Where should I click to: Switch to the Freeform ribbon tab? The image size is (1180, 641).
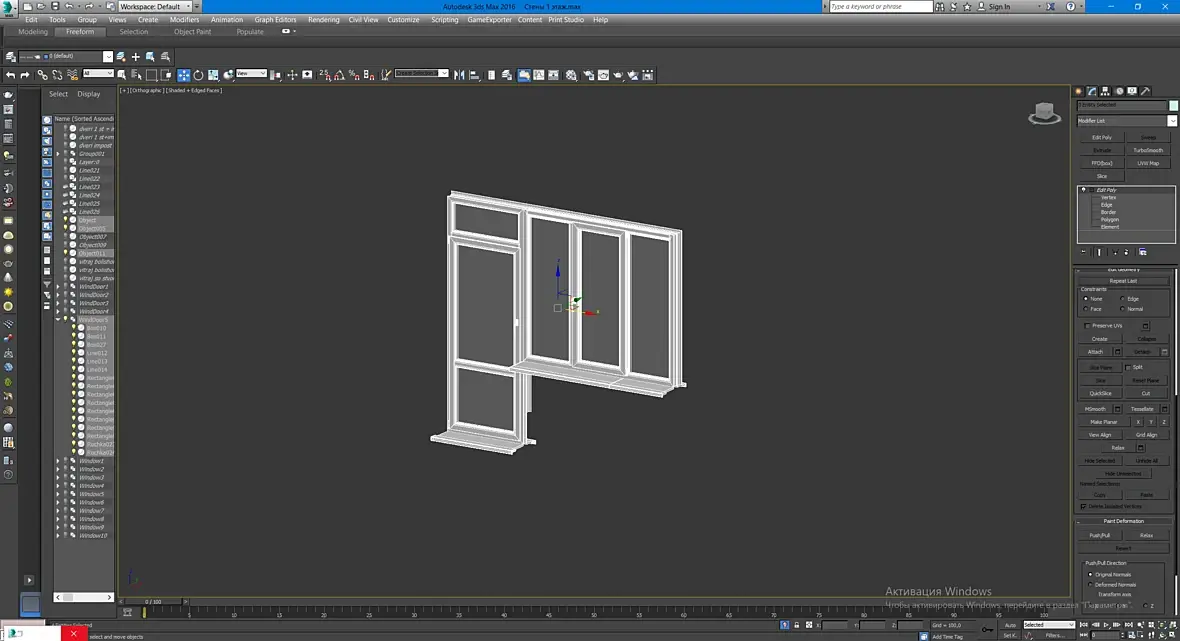click(x=80, y=32)
